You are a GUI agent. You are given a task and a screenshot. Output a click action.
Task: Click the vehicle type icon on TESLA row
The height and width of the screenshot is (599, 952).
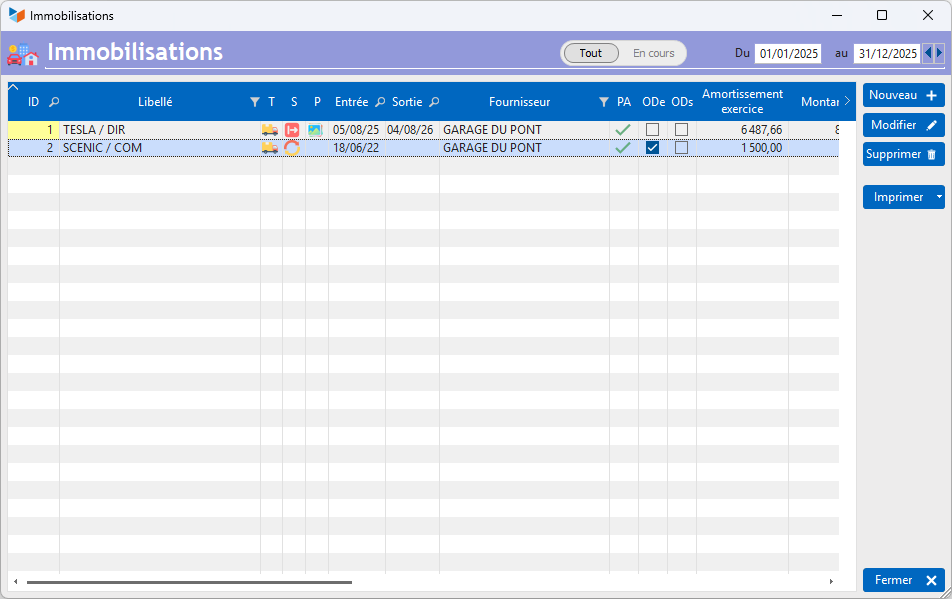click(270, 130)
